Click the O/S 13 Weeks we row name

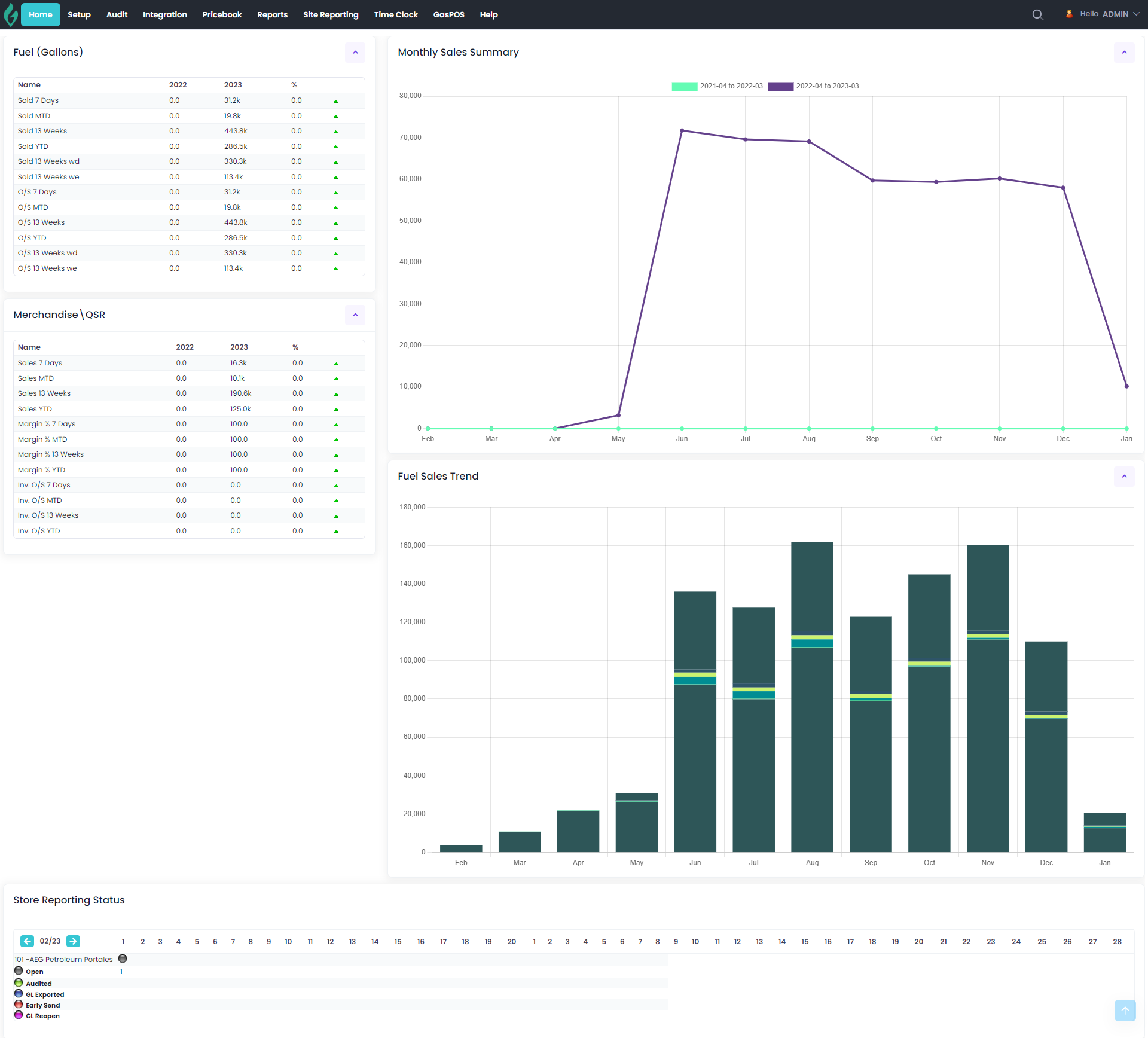pyautogui.click(x=47, y=268)
